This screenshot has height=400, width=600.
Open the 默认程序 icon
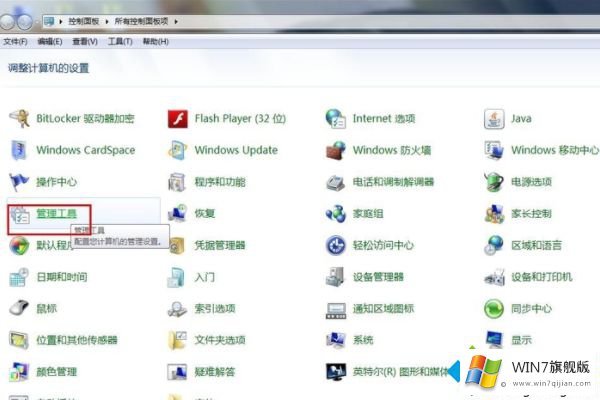pos(19,245)
